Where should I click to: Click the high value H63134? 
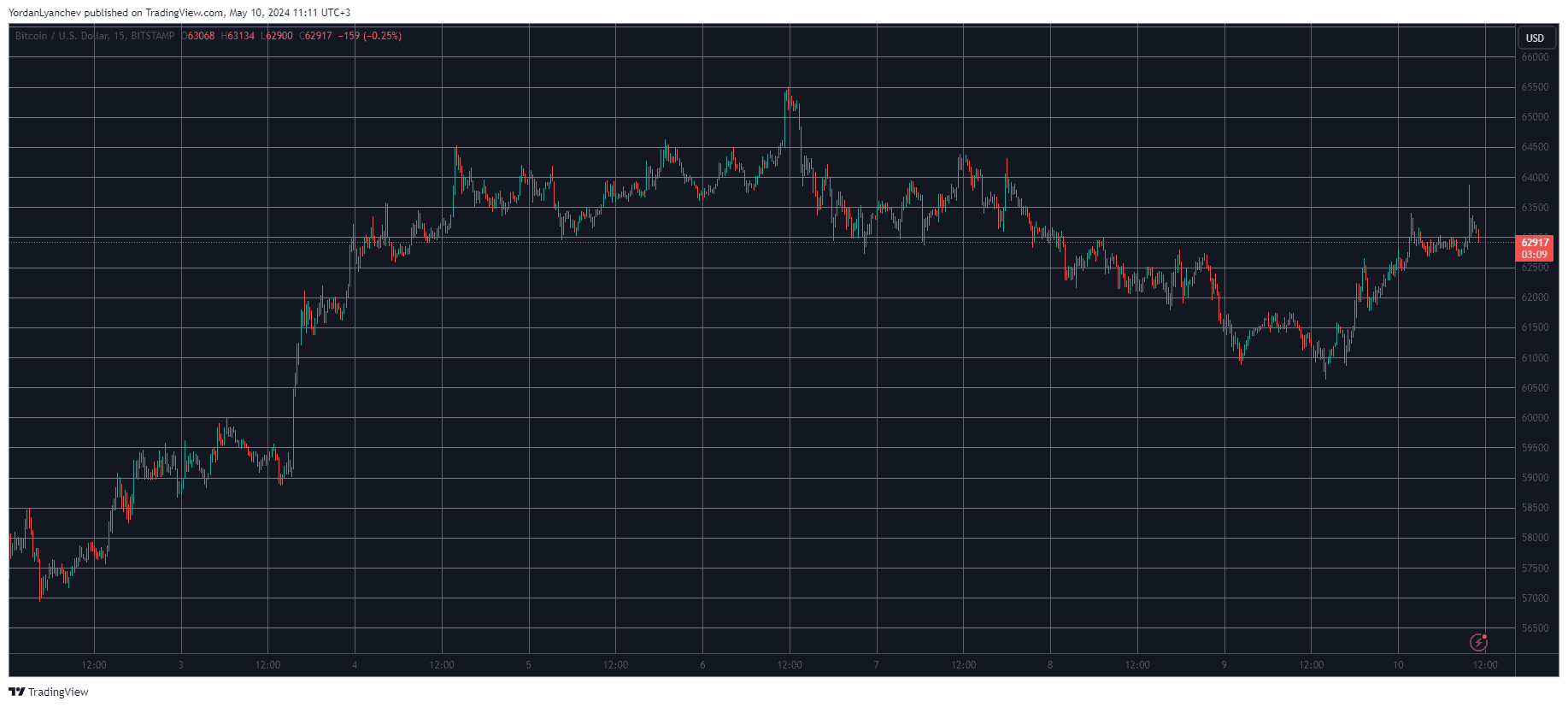click(x=238, y=36)
